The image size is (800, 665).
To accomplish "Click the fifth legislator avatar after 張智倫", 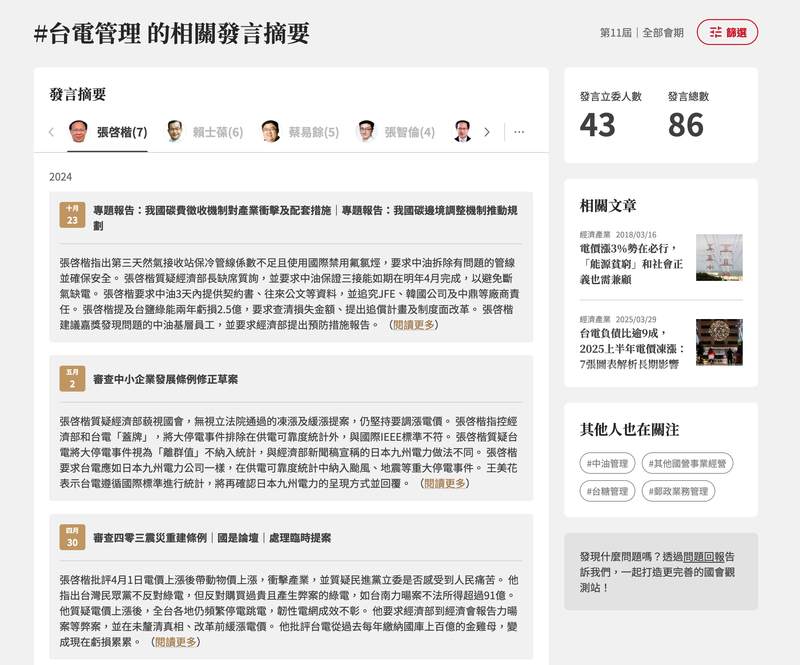I will [462, 131].
